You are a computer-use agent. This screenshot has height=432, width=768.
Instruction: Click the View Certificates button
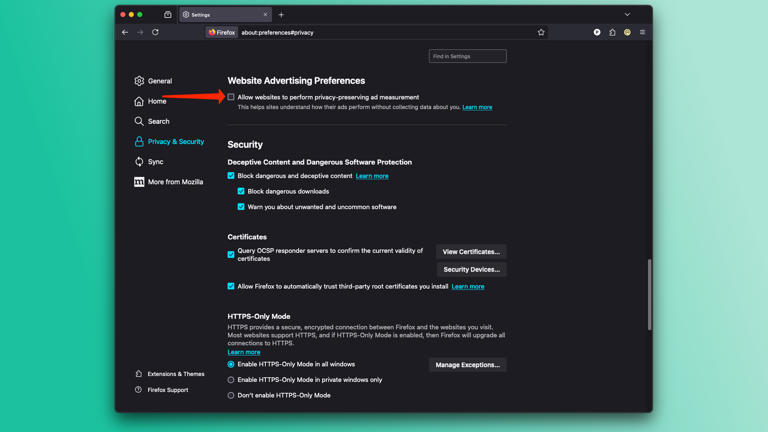[x=471, y=252]
